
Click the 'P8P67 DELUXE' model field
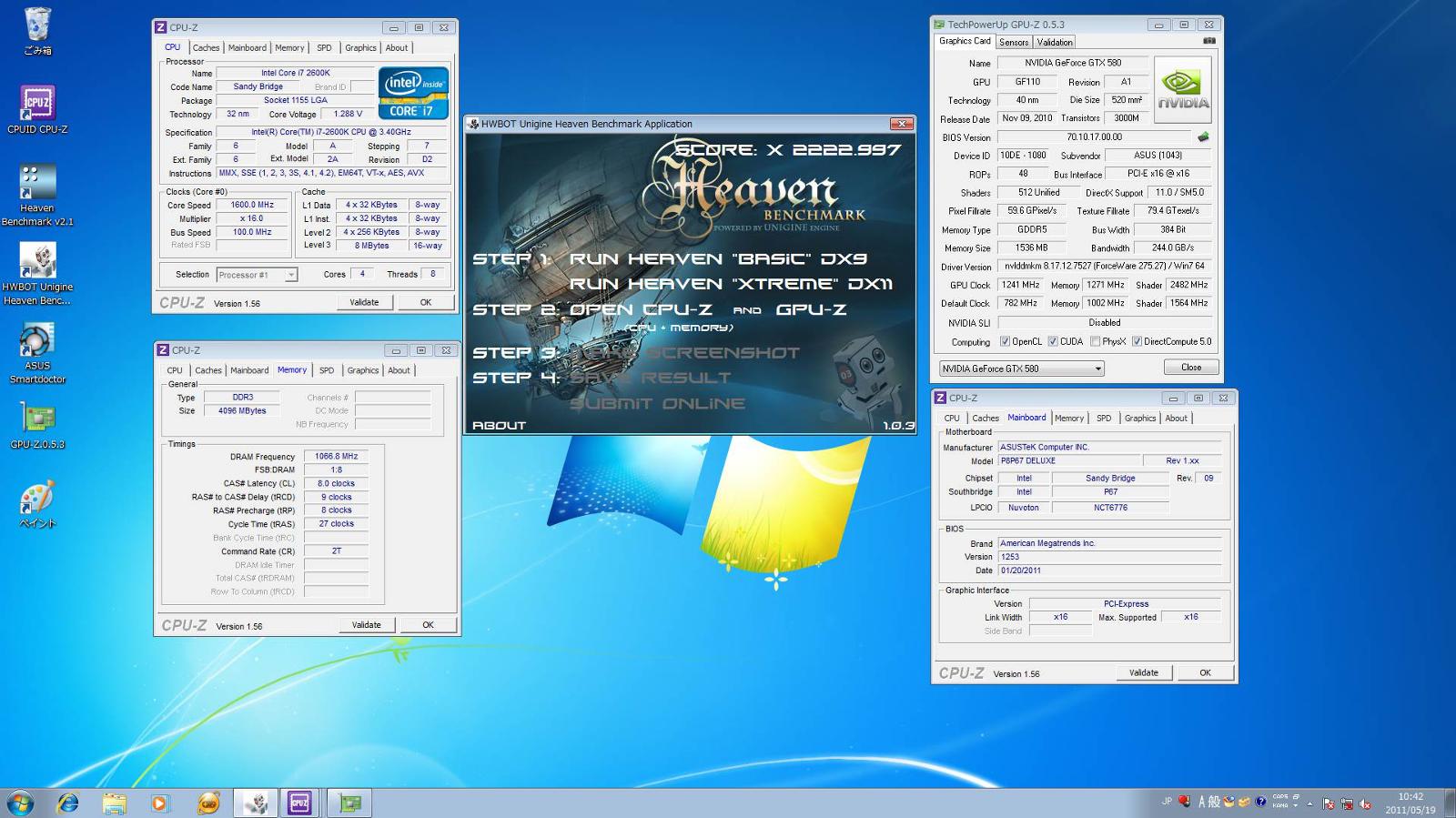click(1068, 460)
